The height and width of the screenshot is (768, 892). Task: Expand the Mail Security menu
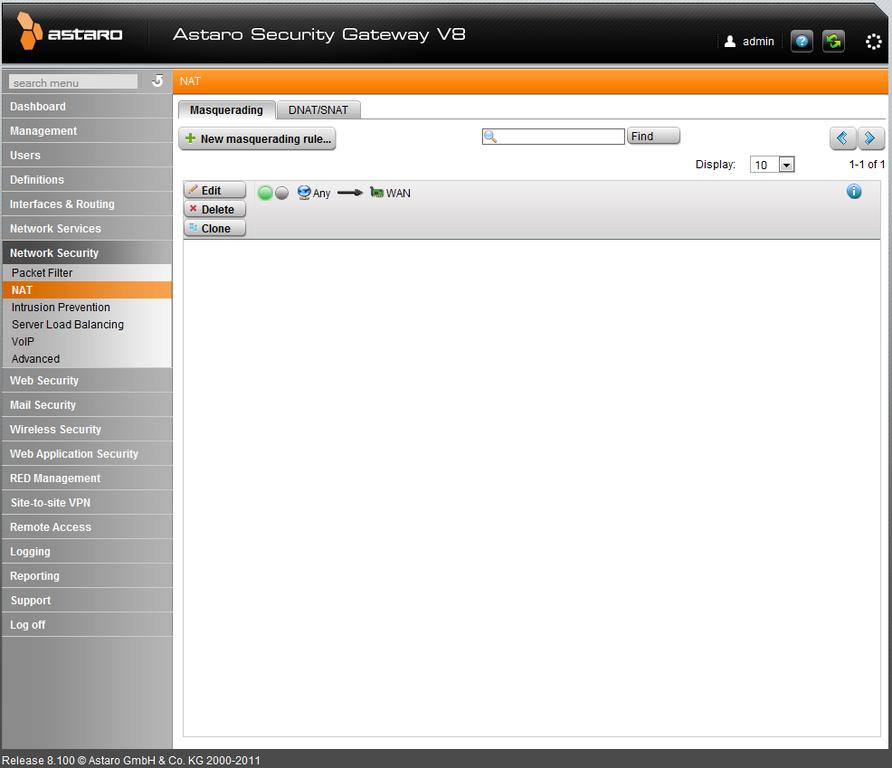pyautogui.click(x=87, y=405)
